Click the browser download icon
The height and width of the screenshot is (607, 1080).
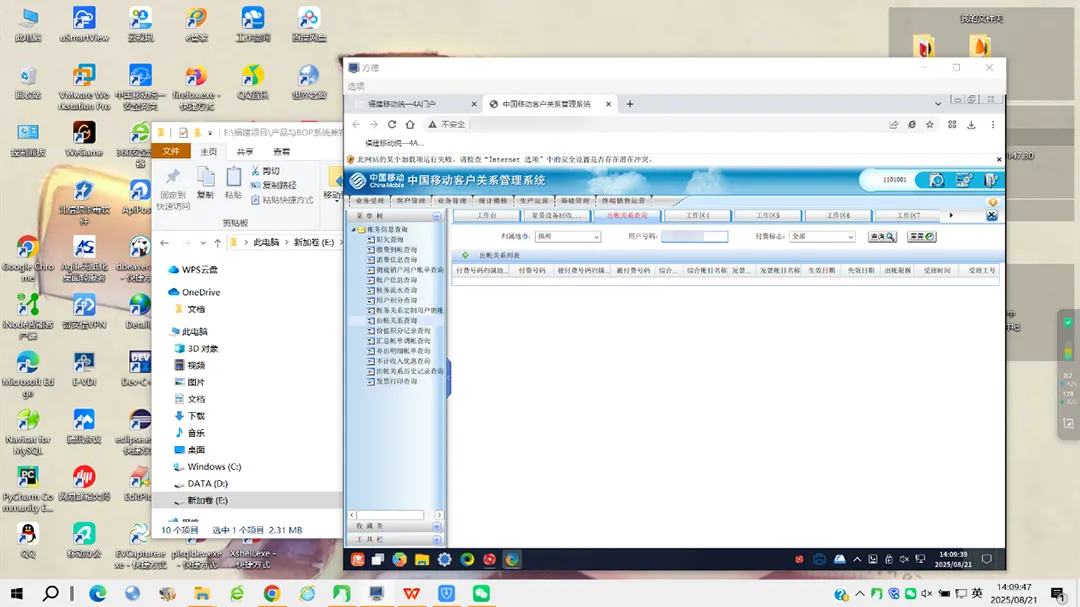(970, 125)
